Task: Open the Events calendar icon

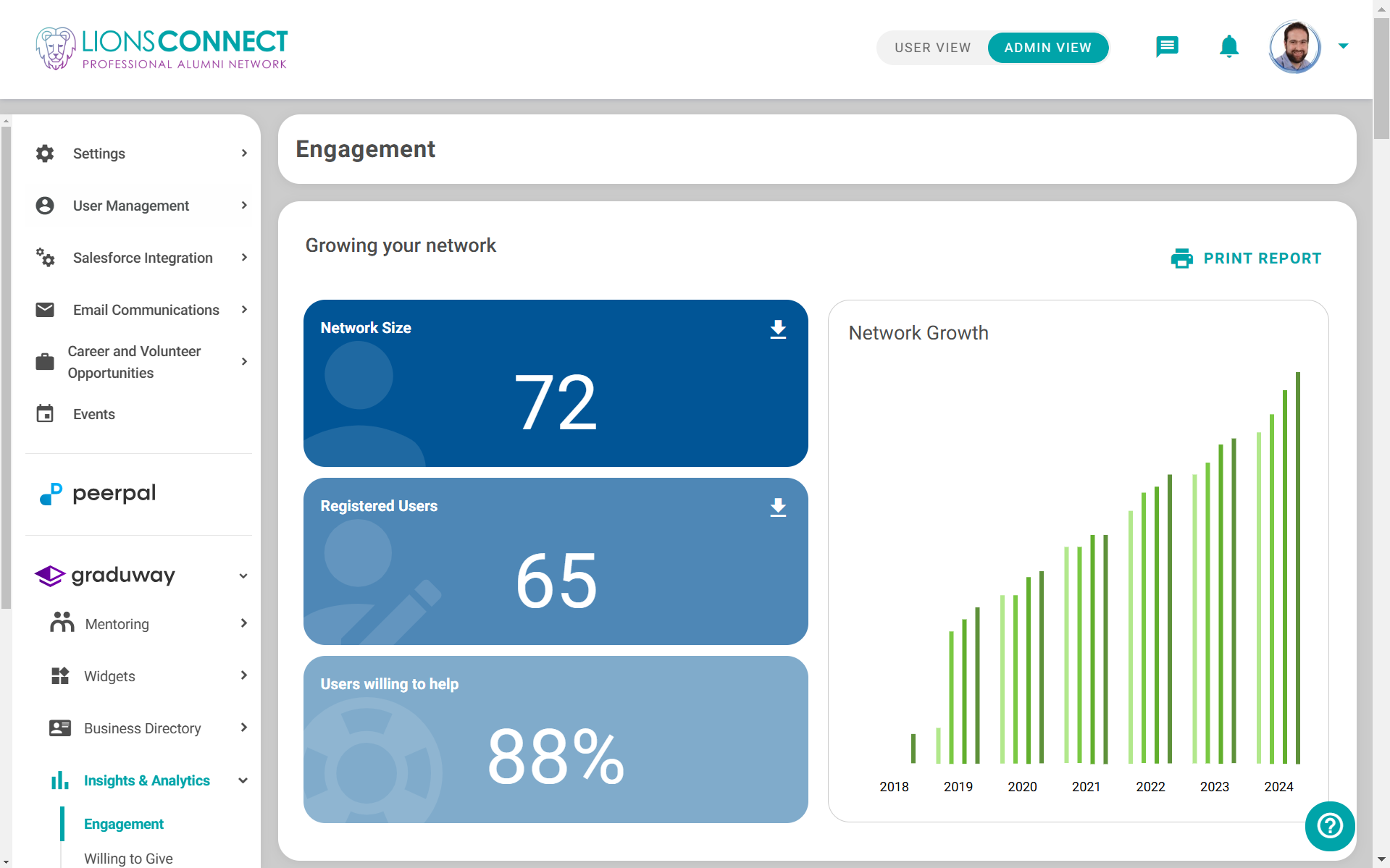Action: tap(45, 413)
